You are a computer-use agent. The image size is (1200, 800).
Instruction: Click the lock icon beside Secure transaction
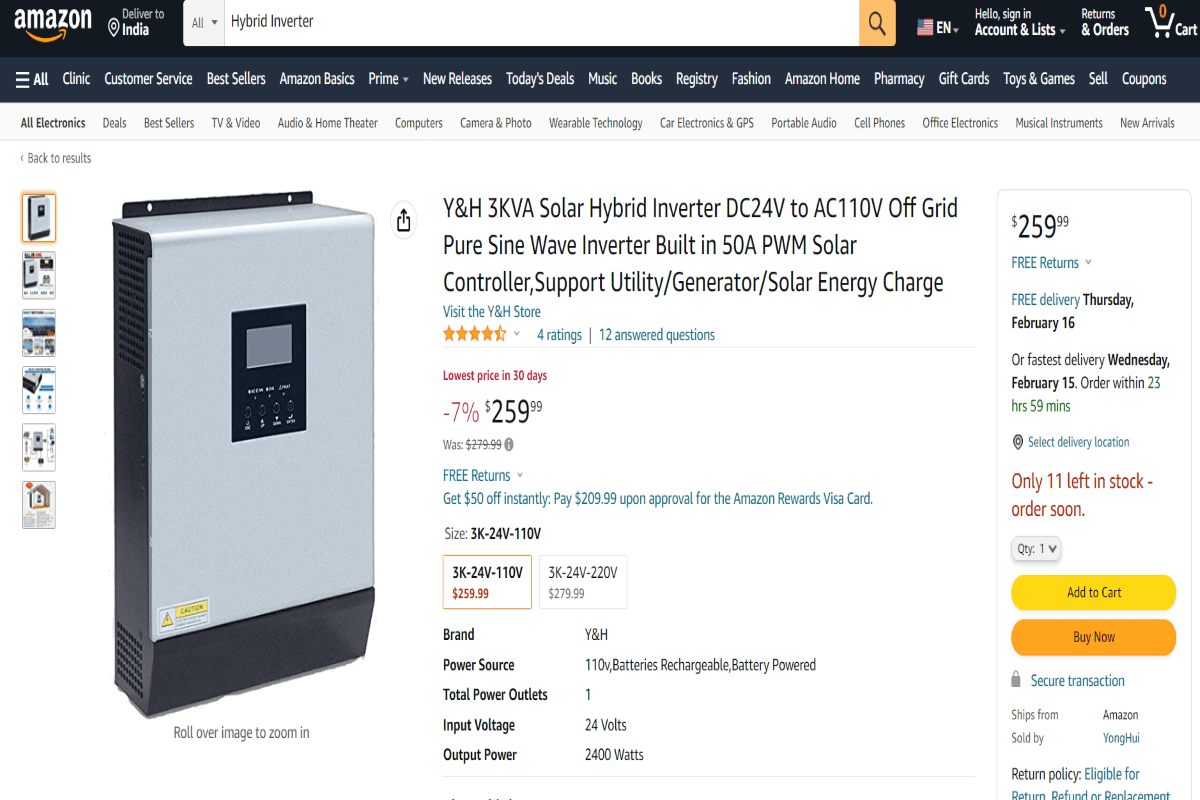pos(1017,680)
